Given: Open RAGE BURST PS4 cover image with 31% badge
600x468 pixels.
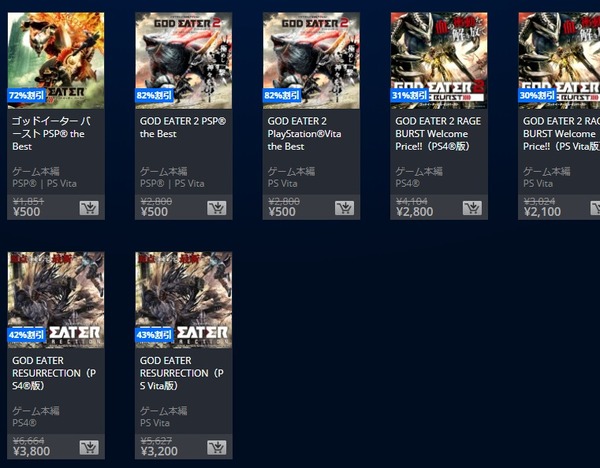Looking at the screenshot, I should [439, 60].
